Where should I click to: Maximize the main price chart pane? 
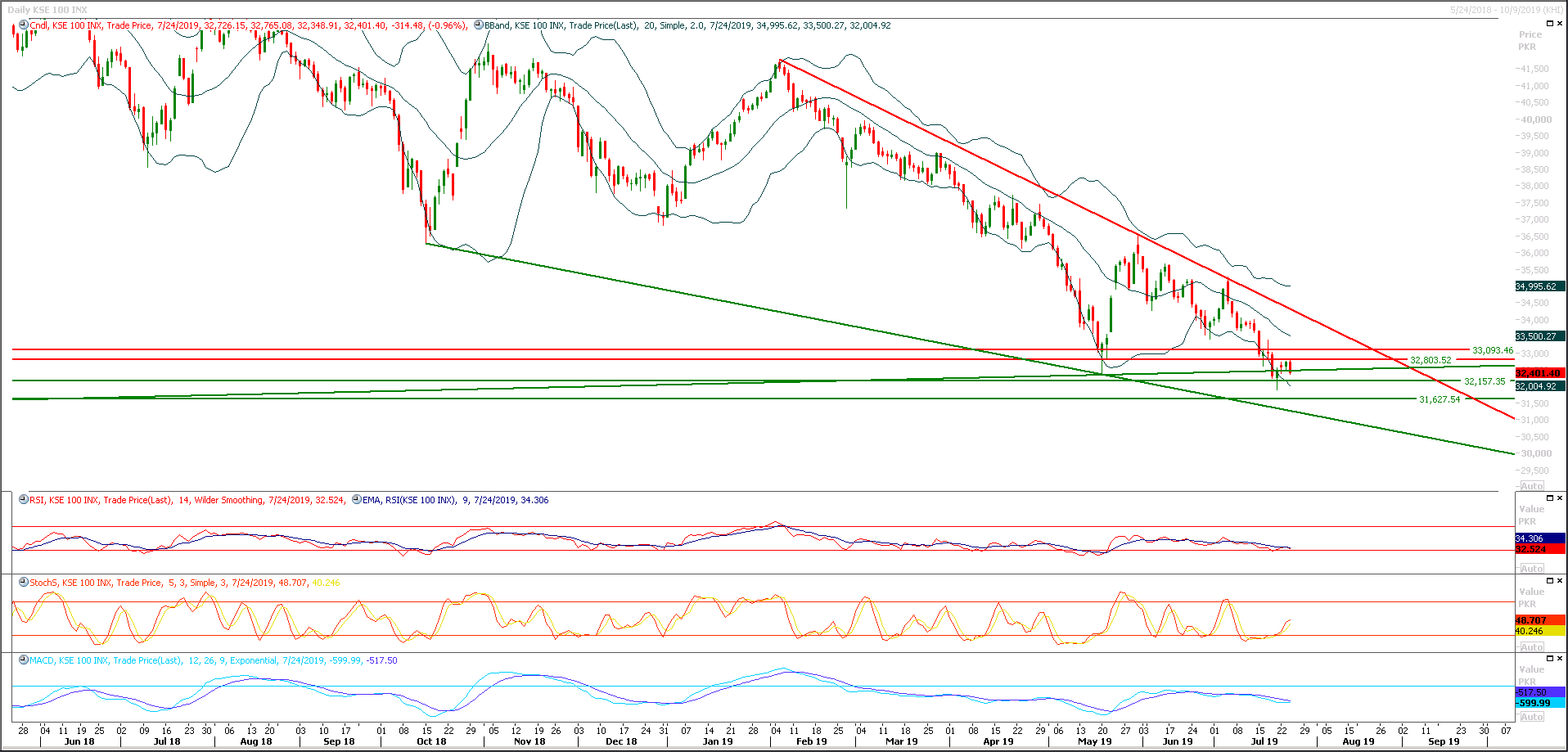coord(1549,23)
